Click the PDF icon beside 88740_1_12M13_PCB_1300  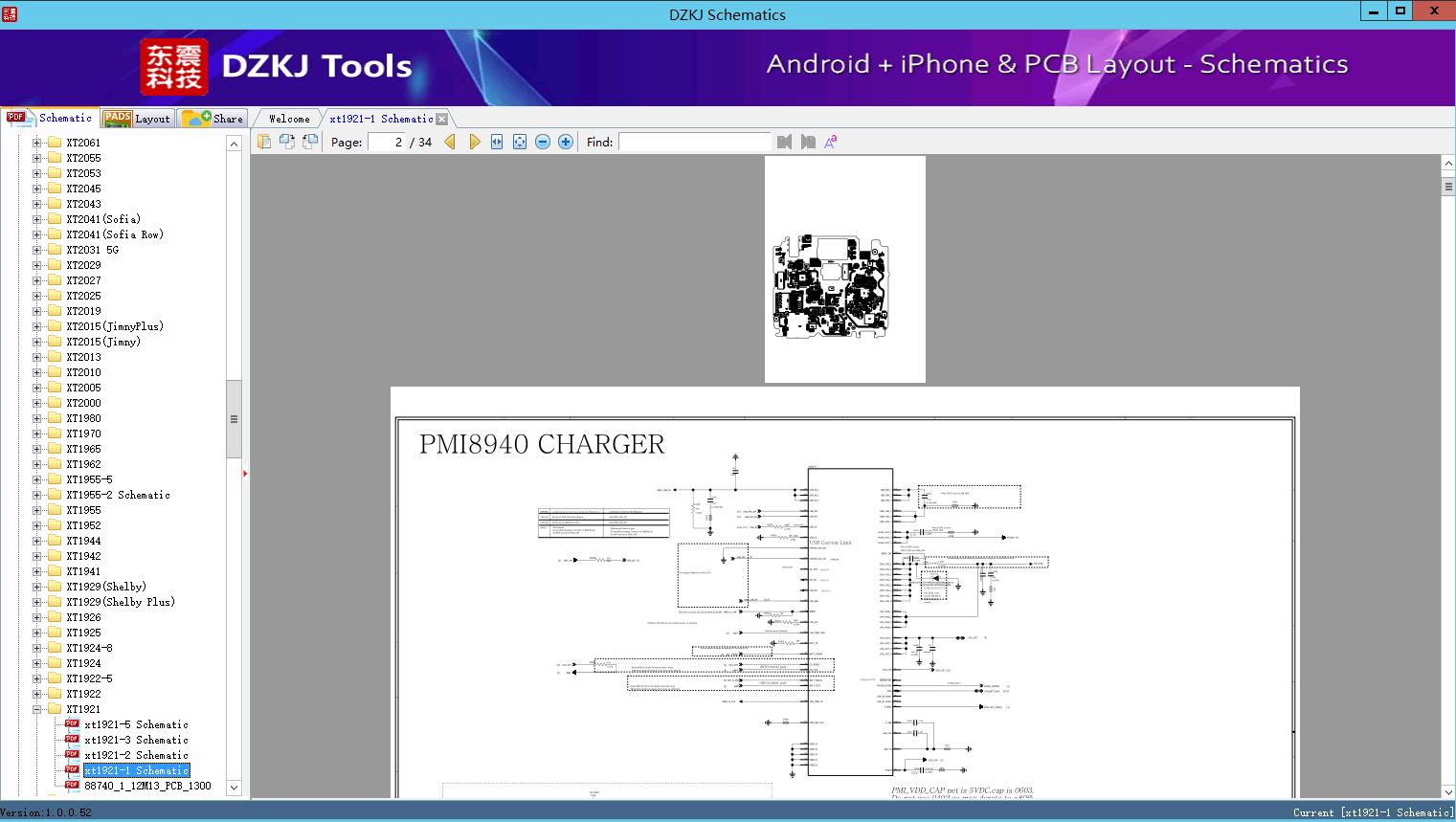tap(72, 785)
